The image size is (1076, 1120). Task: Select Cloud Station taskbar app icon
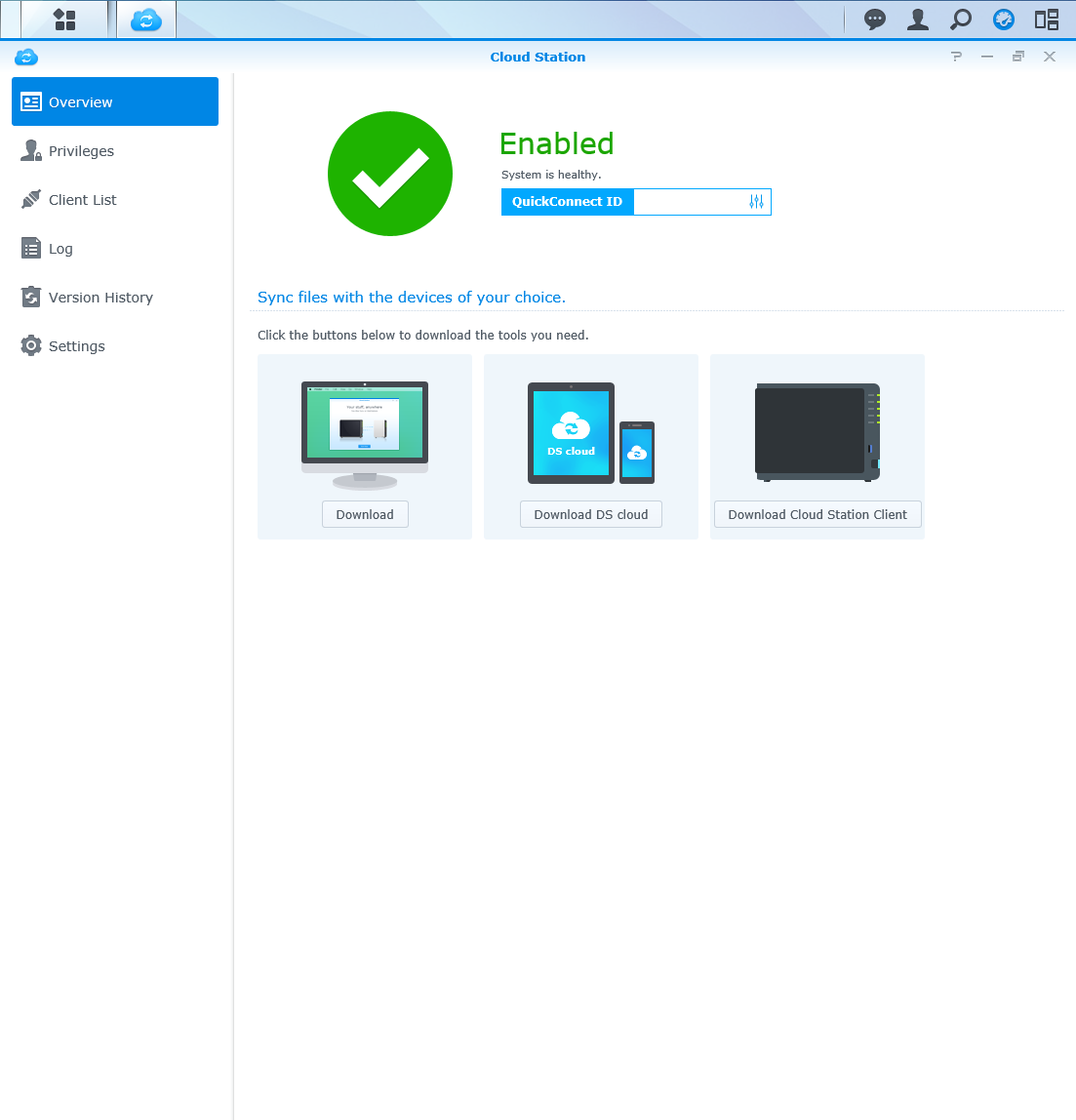(146, 20)
